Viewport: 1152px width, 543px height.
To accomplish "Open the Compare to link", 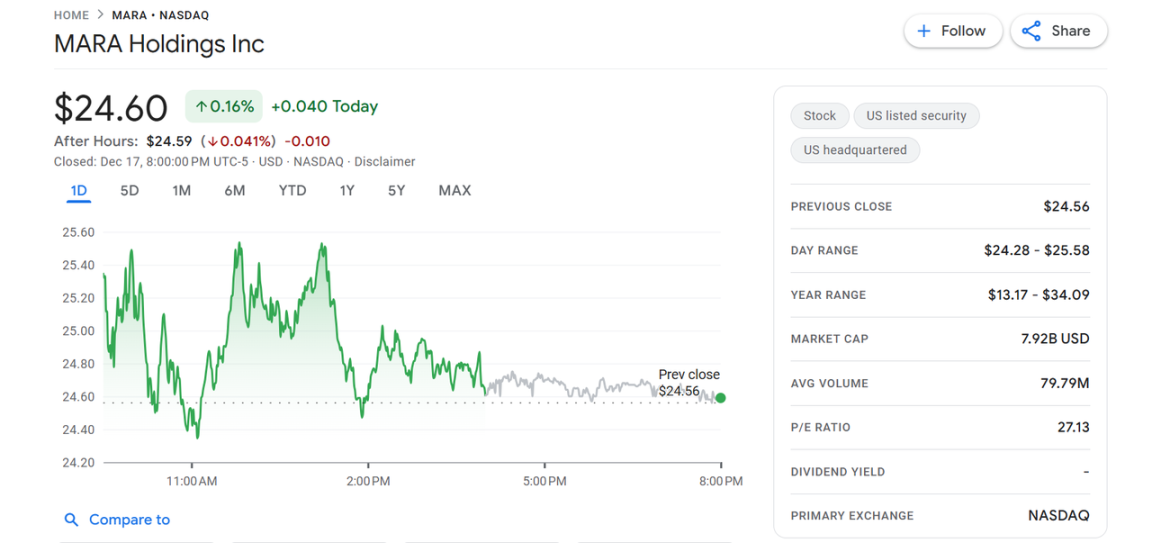I will pyautogui.click(x=129, y=520).
